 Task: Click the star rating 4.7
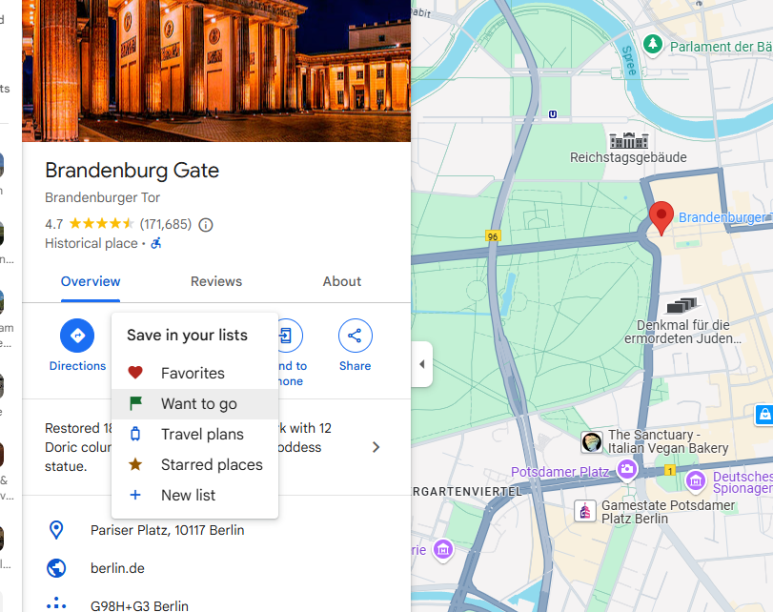pyautogui.click(x=101, y=224)
